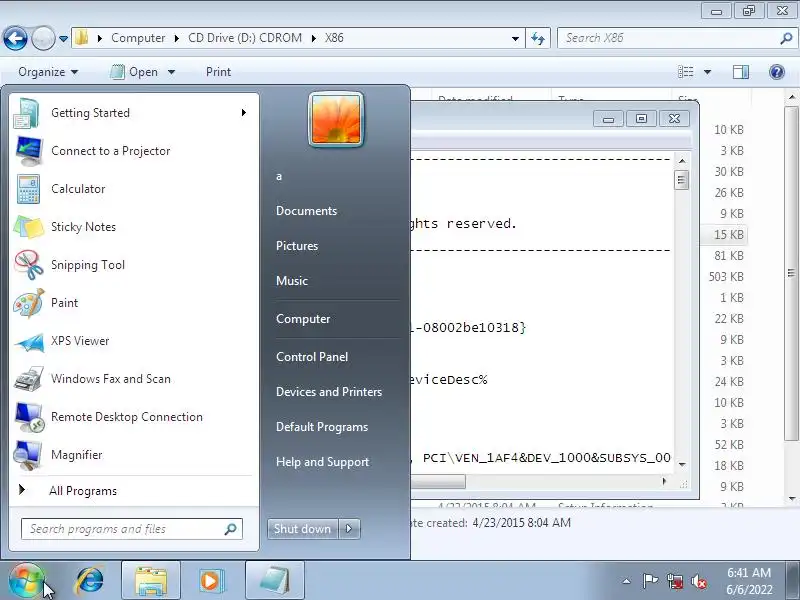Click the clock showing 6:41 AM
The height and width of the screenshot is (600, 800).
click(749, 573)
